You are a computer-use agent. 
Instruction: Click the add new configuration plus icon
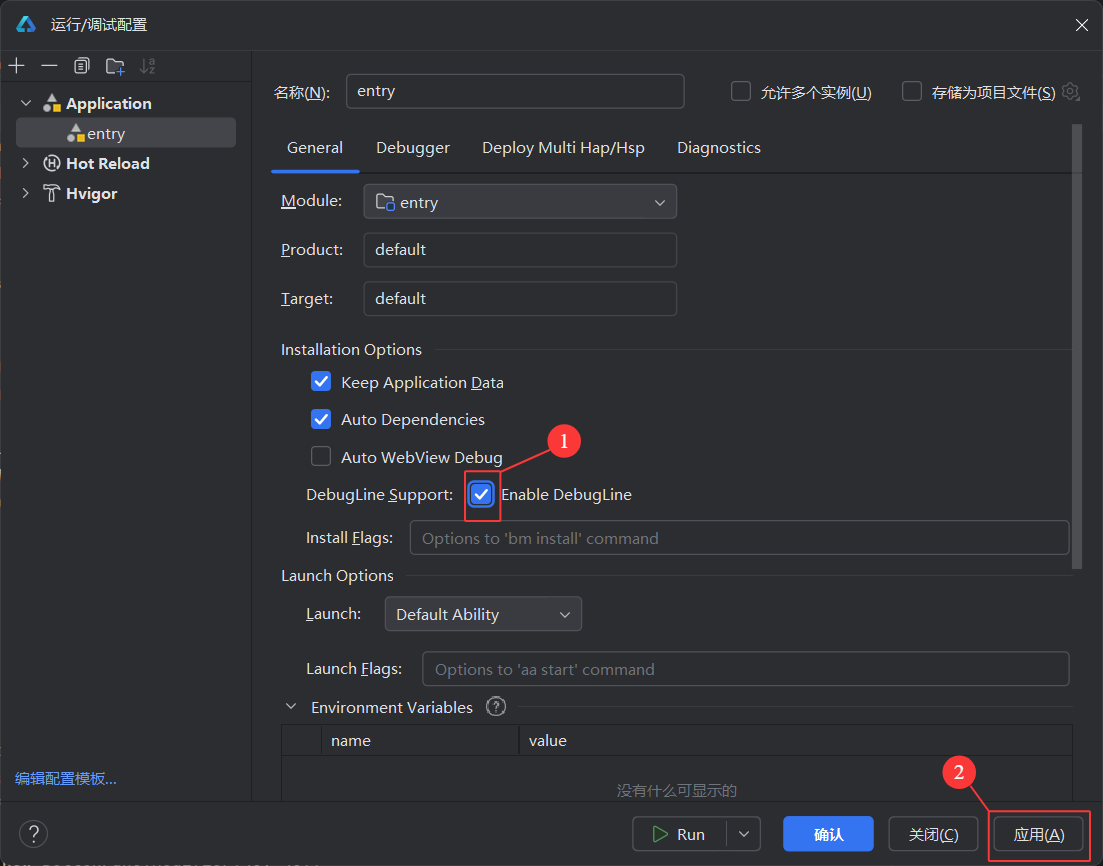[x=17, y=66]
